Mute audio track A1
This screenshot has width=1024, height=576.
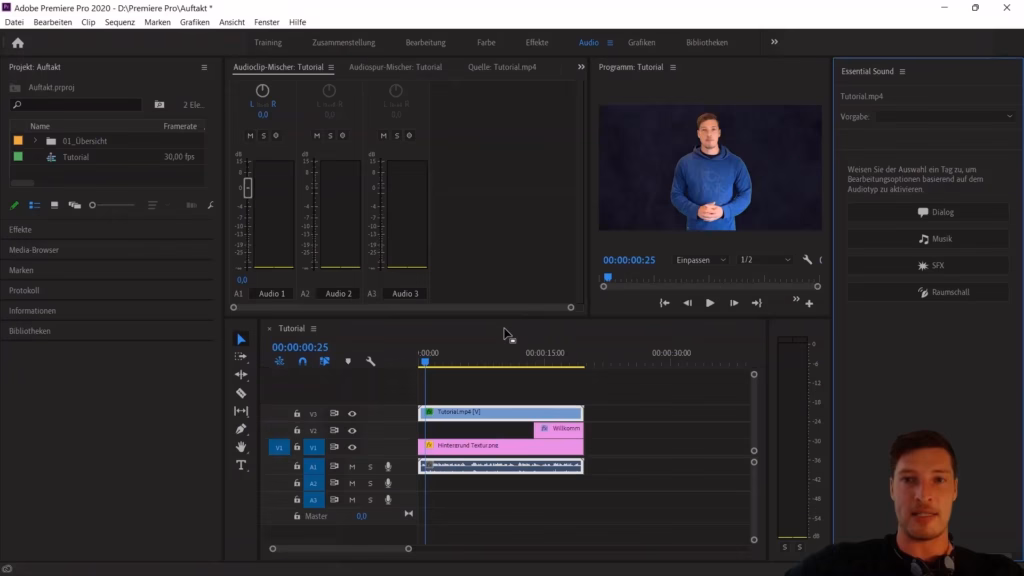[353, 466]
